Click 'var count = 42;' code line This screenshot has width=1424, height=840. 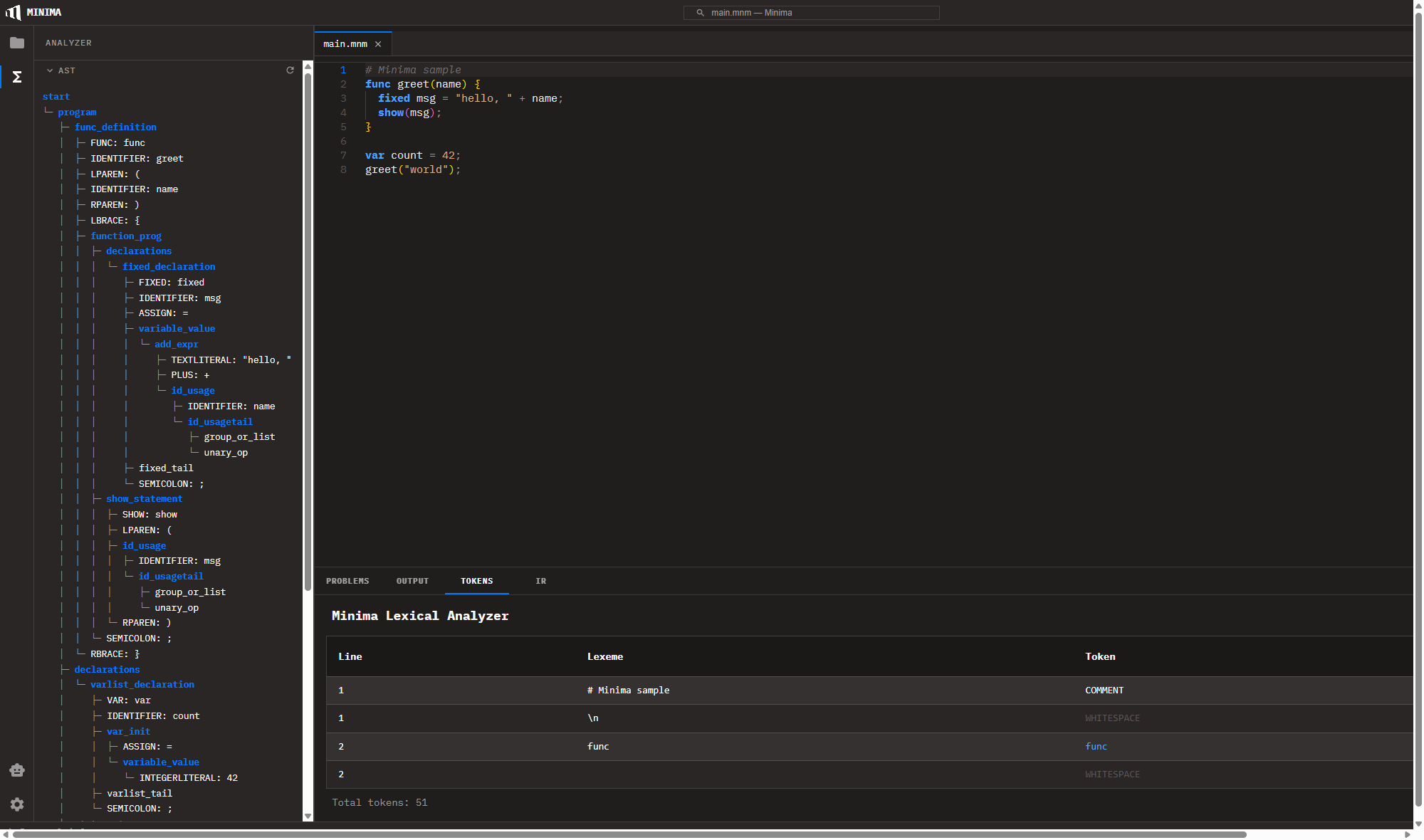pos(413,155)
